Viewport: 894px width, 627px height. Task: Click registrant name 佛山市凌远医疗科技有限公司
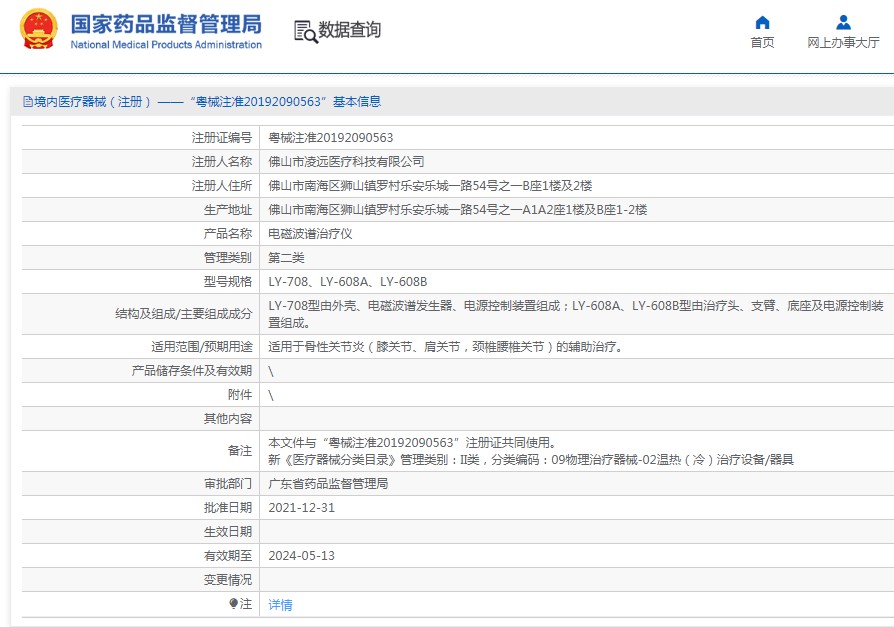tap(346, 162)
